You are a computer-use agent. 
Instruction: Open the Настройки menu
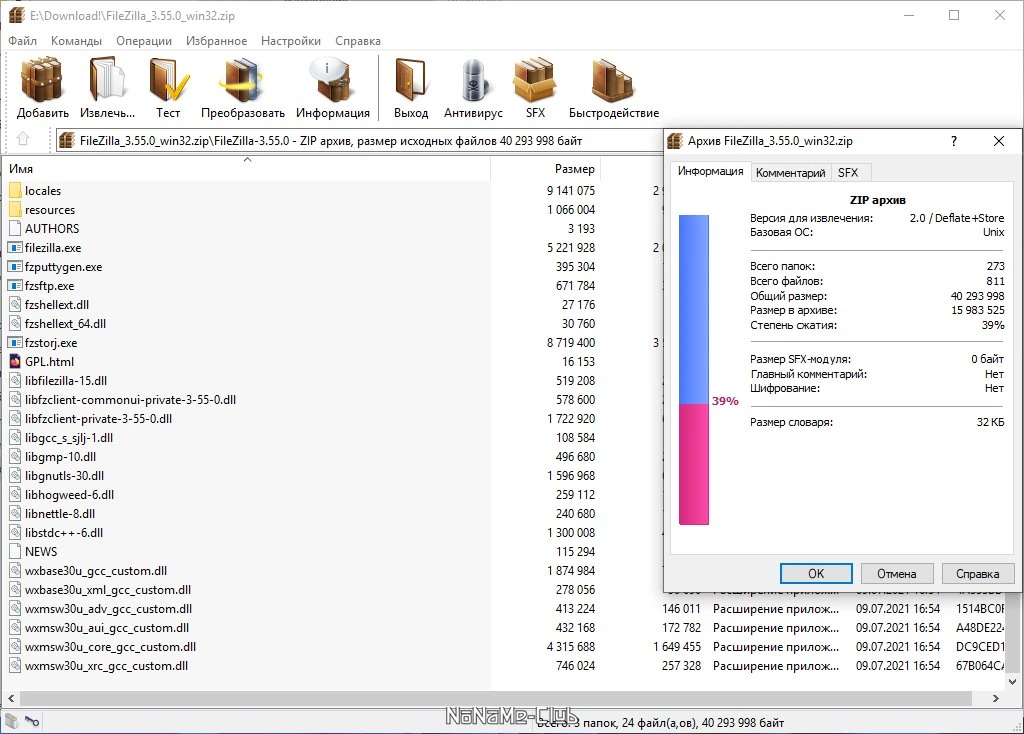(x=291, y=40)
